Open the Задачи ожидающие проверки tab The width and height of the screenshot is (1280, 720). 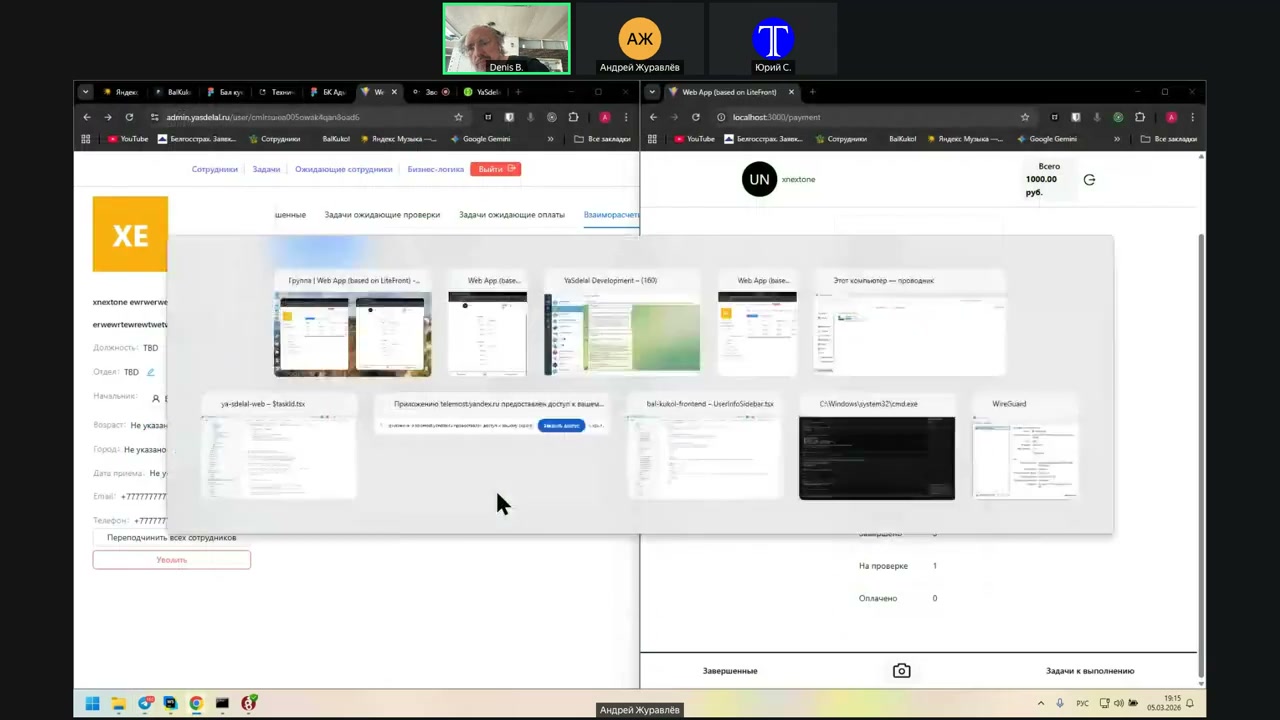coord(382,215)
